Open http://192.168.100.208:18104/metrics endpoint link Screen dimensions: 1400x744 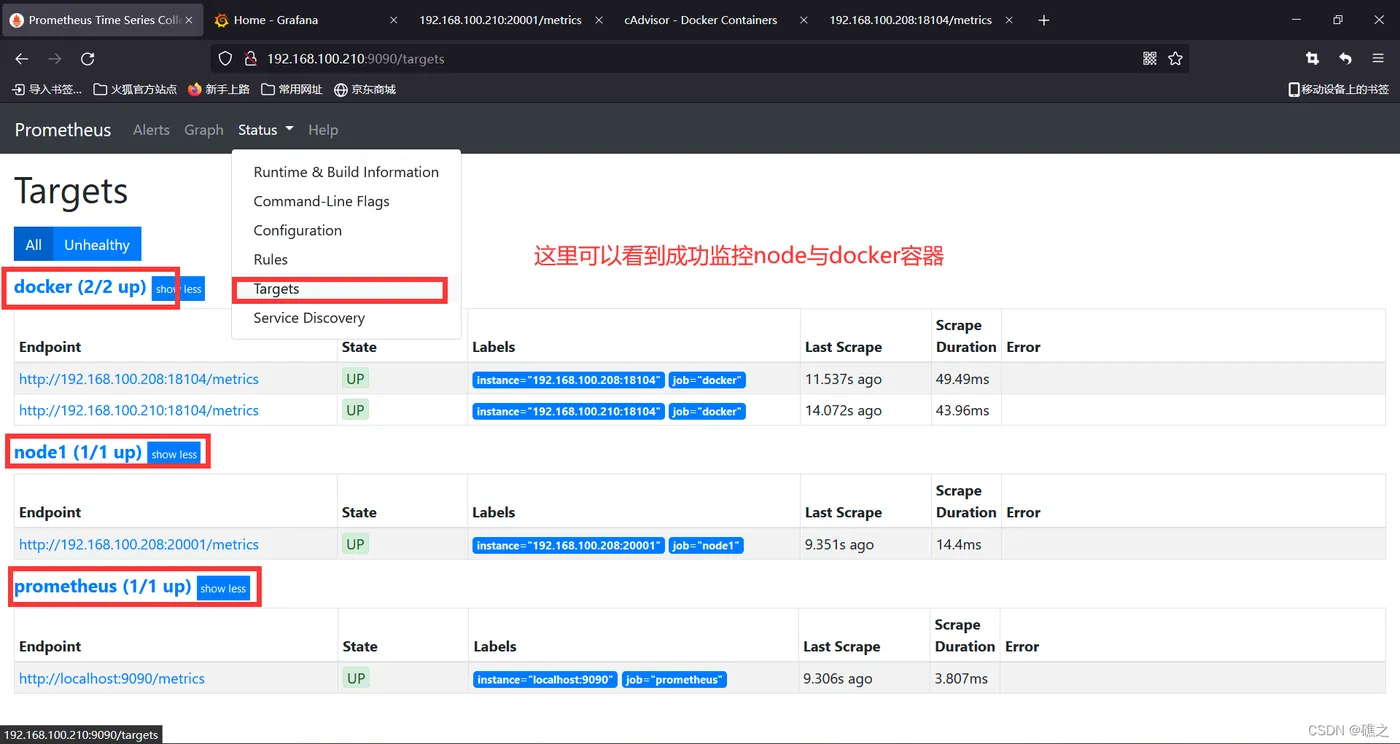[139, 379]
